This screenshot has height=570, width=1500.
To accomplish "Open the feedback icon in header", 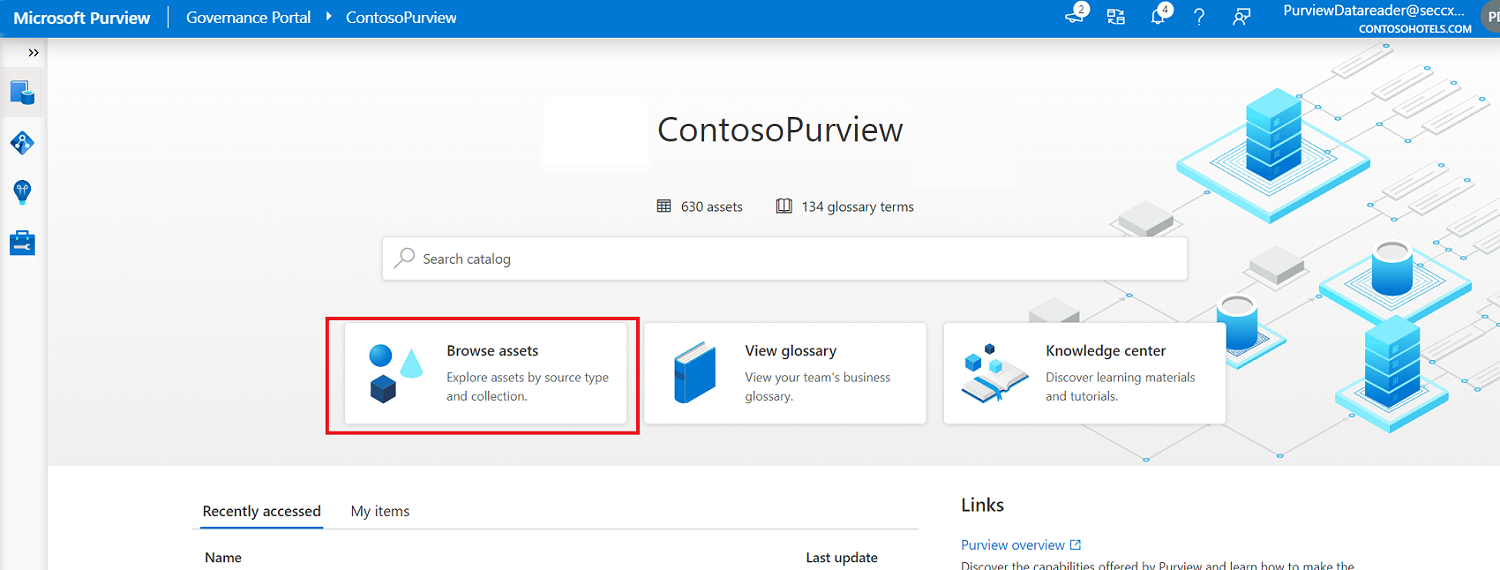I will click(1241, 17).
